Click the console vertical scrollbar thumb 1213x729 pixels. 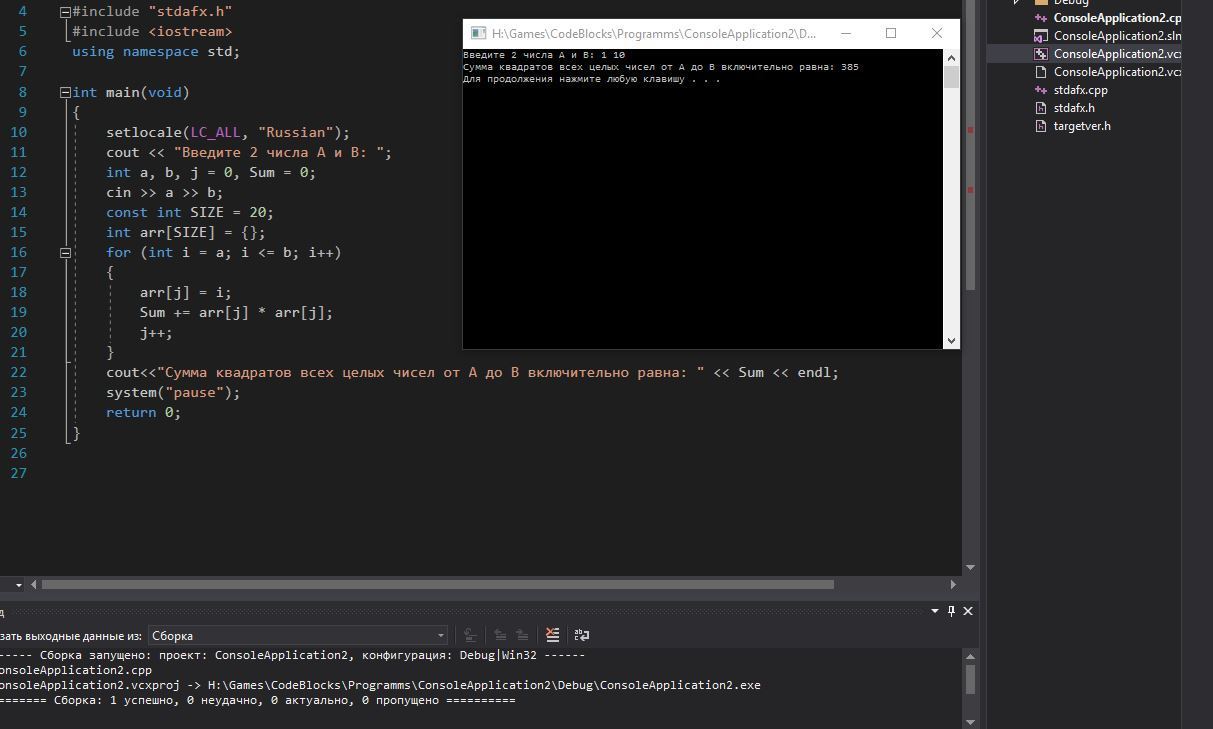(x=951, y=78)
